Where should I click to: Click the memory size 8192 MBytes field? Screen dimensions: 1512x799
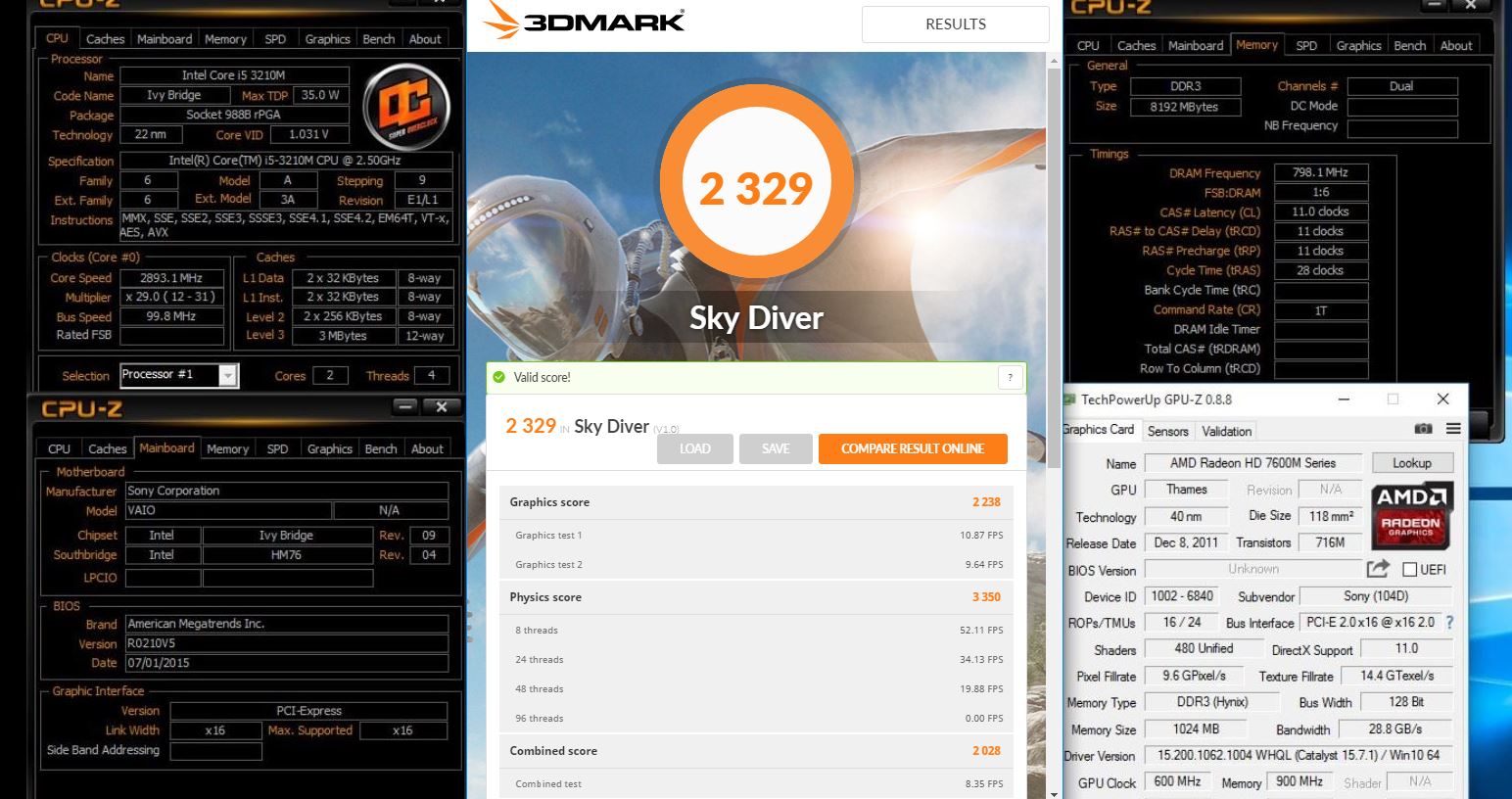(x=1185, y=107)
